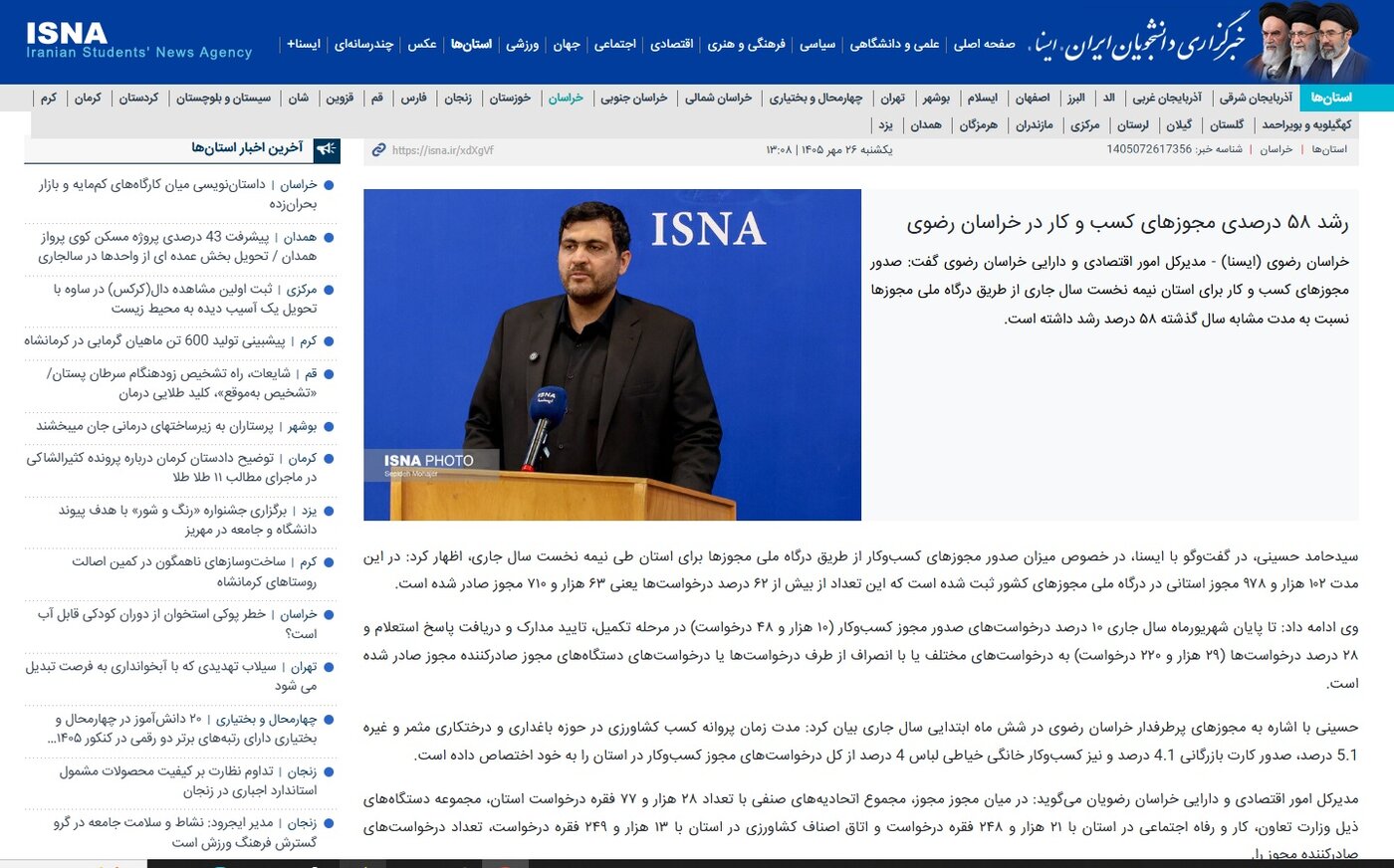Click the article photo of speaker at podium

pyautogui.click(x=612, y=354)
